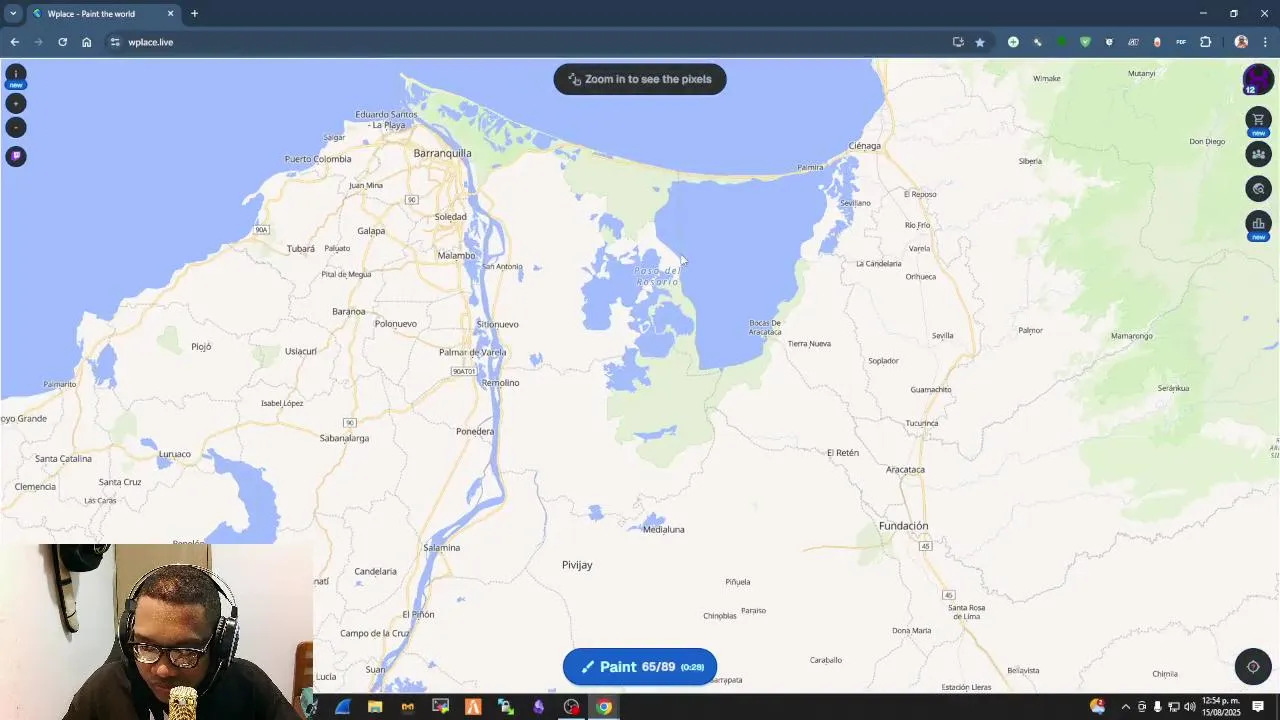Go back in browser history
This screenshot has width=1280, height=720.
[15, 42]
